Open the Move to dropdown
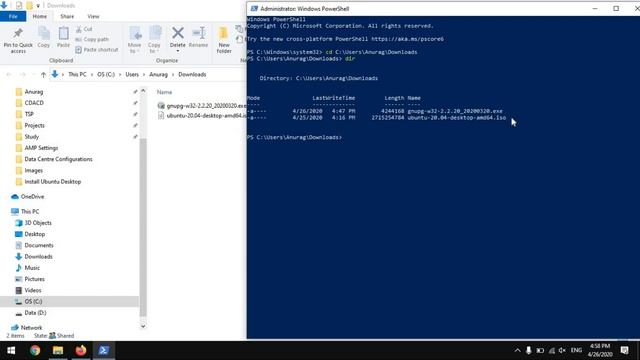The height and width of the screenshot is (360, 640). click(134, 40)
